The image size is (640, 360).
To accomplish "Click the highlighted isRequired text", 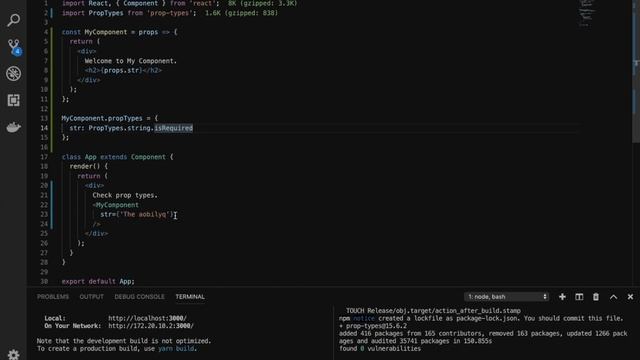I will [173, 128].
